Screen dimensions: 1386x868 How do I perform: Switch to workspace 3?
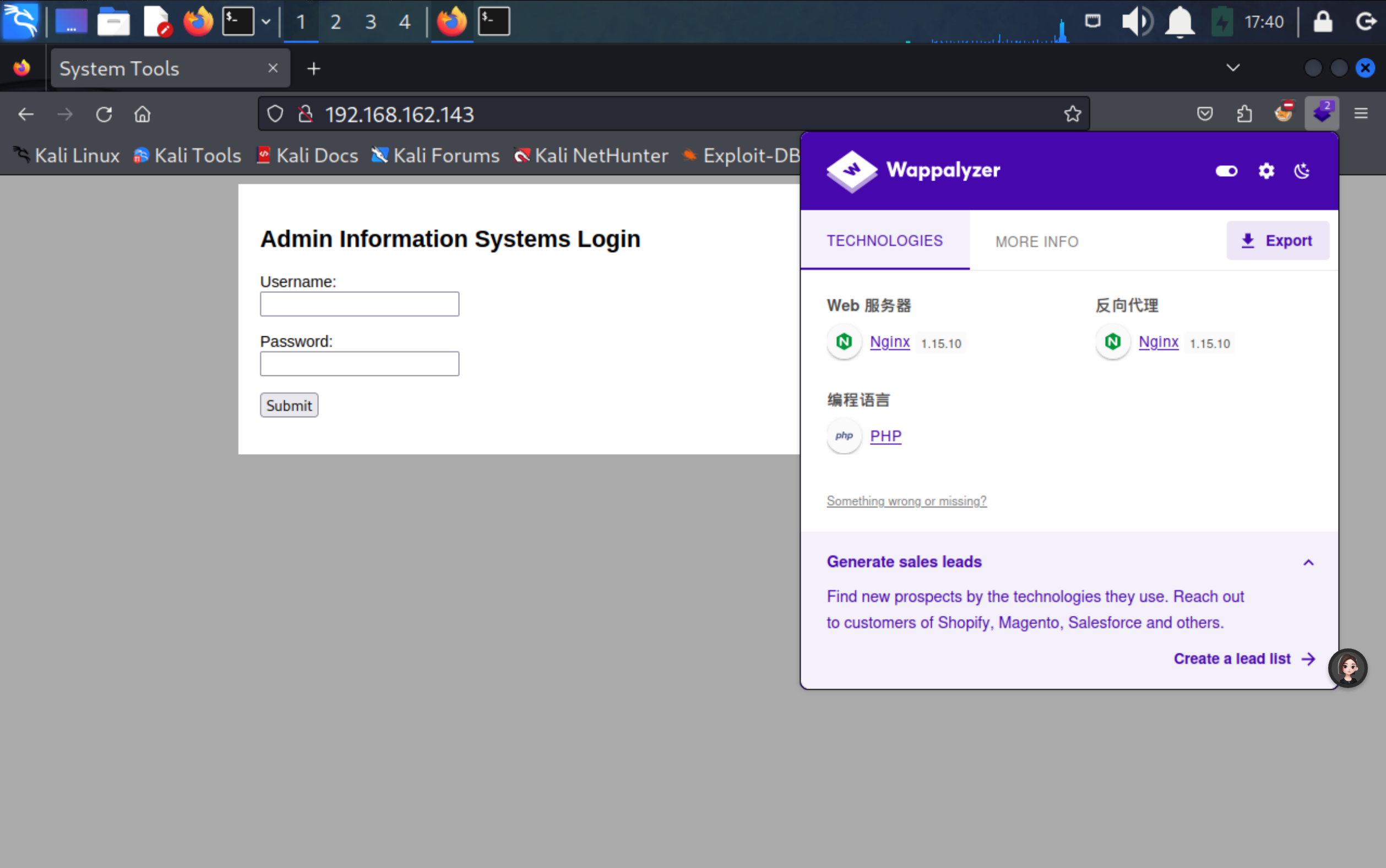click(x=371, y=22)
